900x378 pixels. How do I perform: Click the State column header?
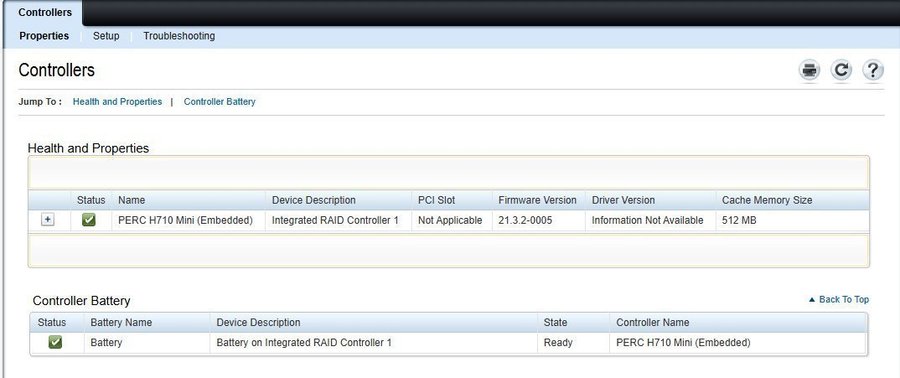[555, 322]
